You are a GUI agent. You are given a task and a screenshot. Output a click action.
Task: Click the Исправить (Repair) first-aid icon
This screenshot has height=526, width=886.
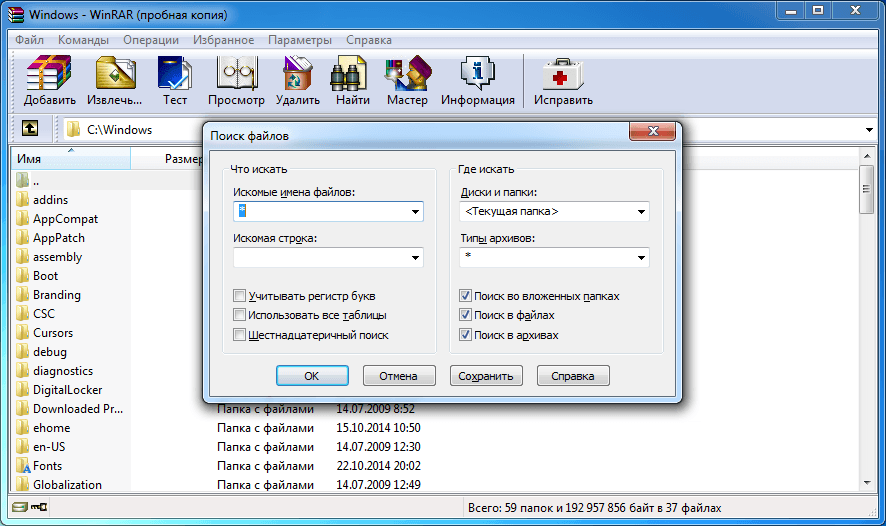pos(563,73)
